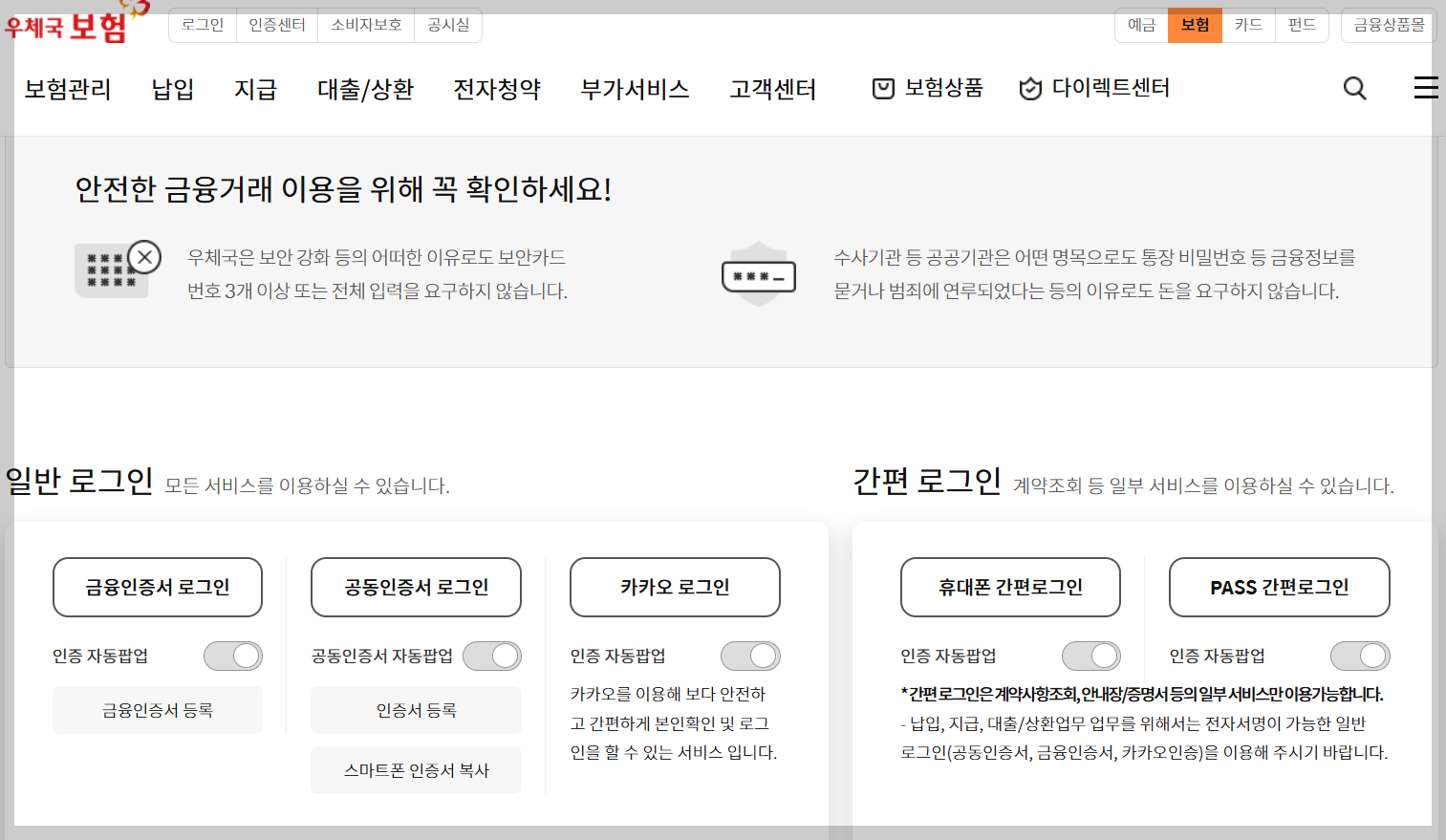This screenshot has width=1446, height=840.
Task: Click the 스마트폰 인증서 복사 button
Action: 416,769
